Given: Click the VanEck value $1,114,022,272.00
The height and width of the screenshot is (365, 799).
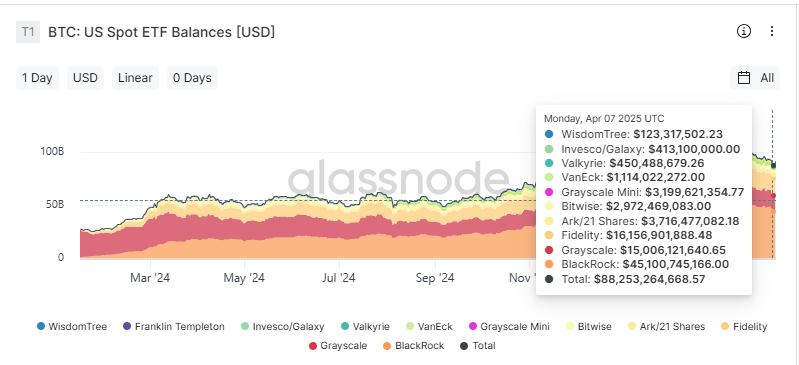Looking at the screenshot, I should coord(656,177).
